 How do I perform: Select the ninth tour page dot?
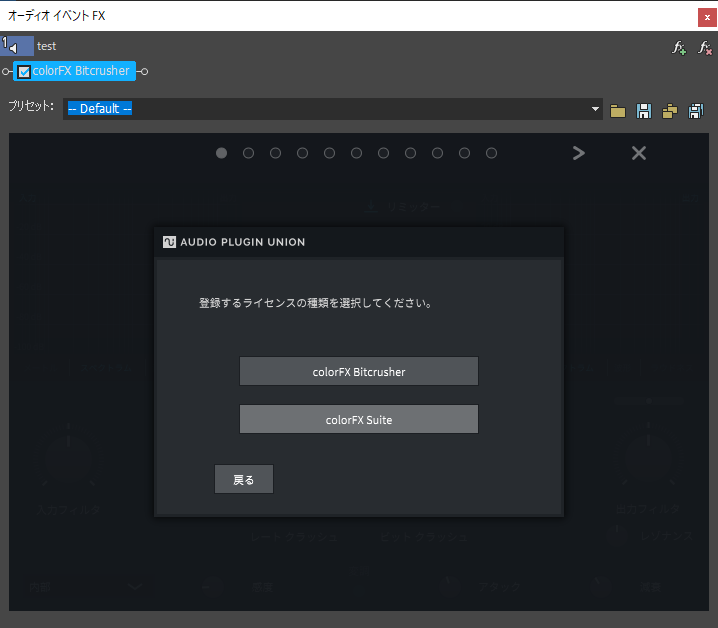point(438,153)
